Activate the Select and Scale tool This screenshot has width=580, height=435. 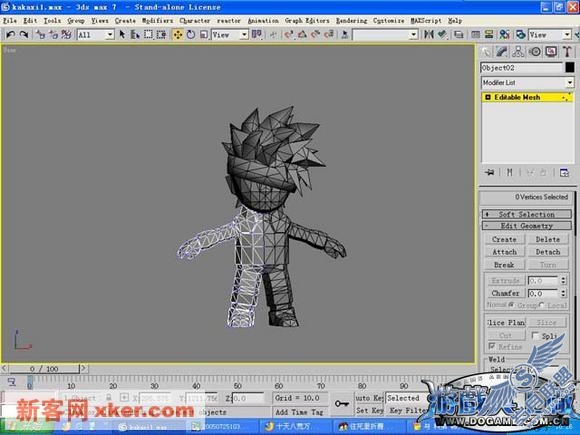pos(203,35)
